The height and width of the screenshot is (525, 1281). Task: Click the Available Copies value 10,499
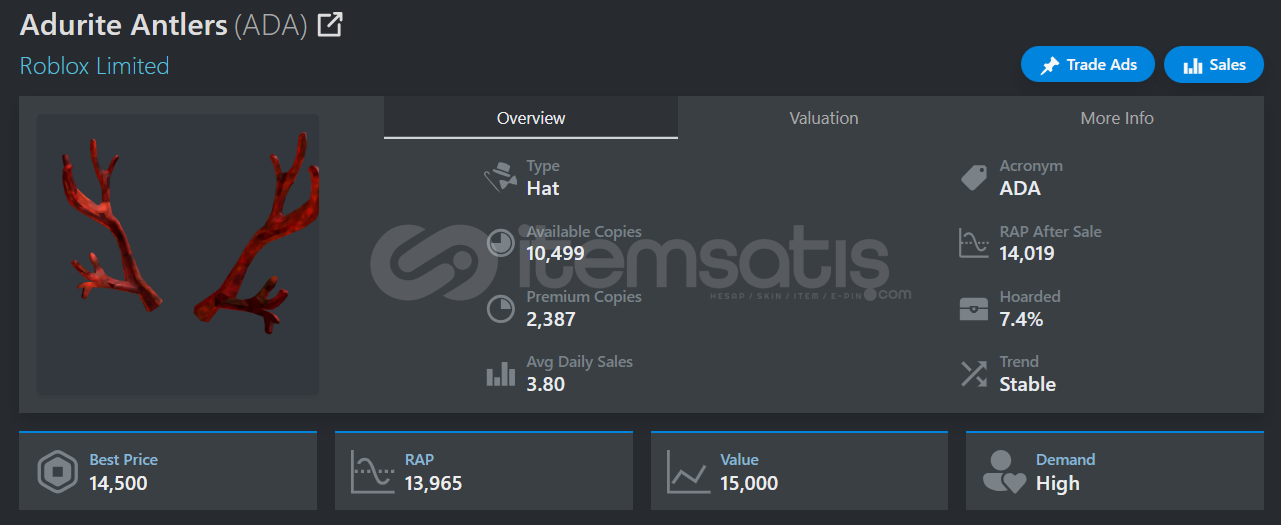tap(556, 253)
